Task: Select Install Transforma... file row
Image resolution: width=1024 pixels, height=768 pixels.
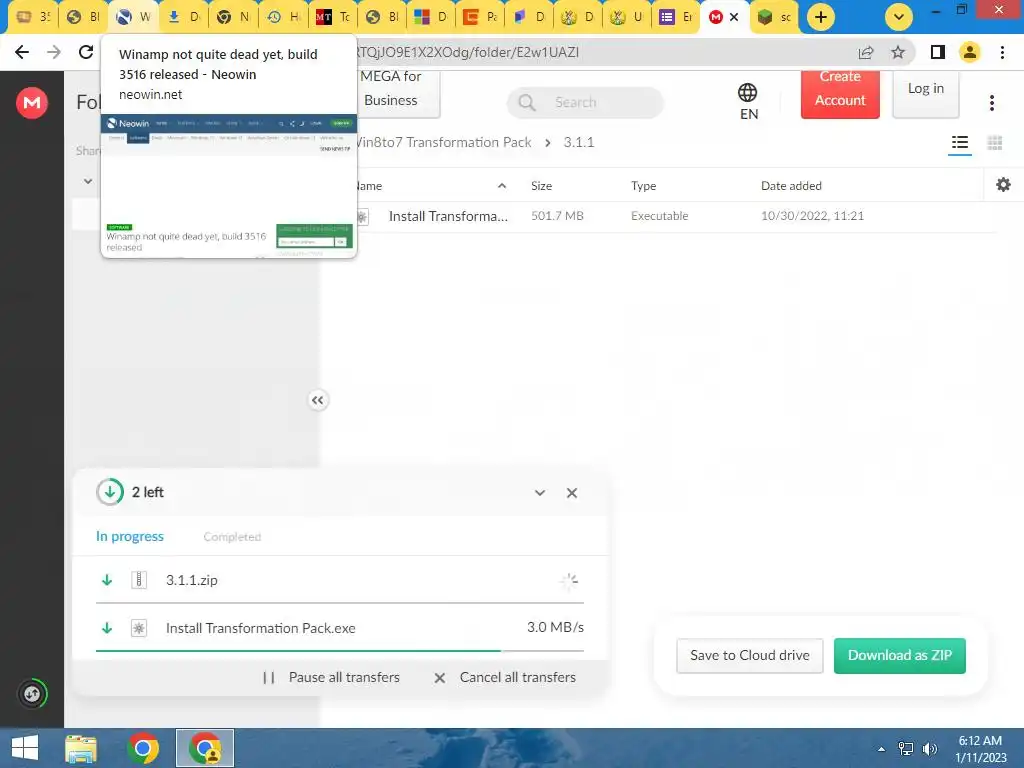Action: (676, 216)
